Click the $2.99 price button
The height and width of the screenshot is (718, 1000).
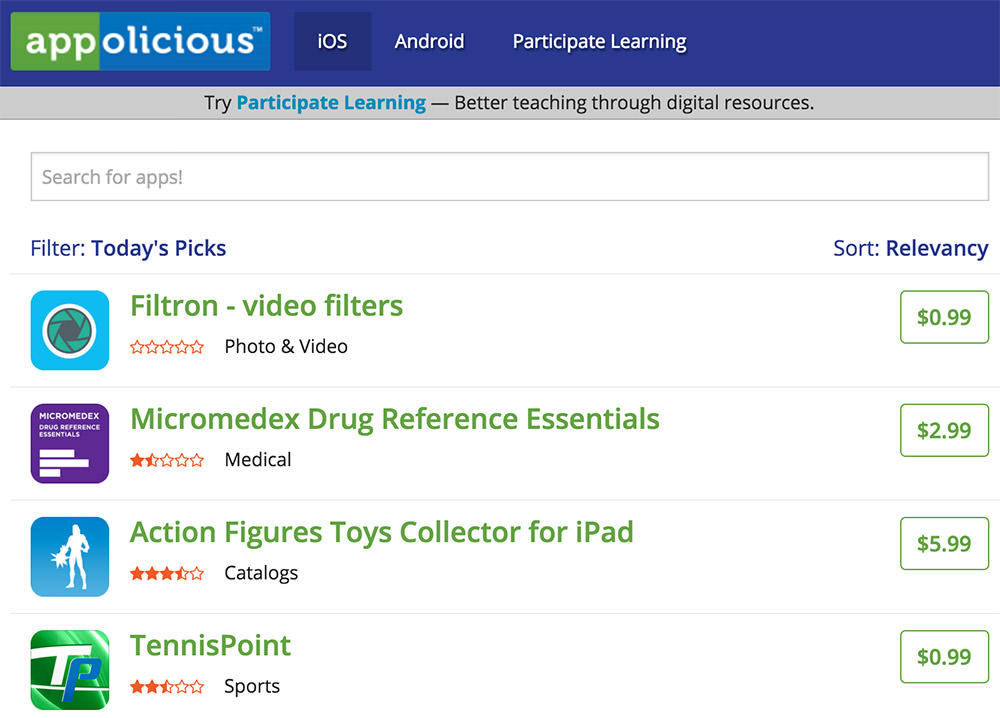[x=944, y=430]
